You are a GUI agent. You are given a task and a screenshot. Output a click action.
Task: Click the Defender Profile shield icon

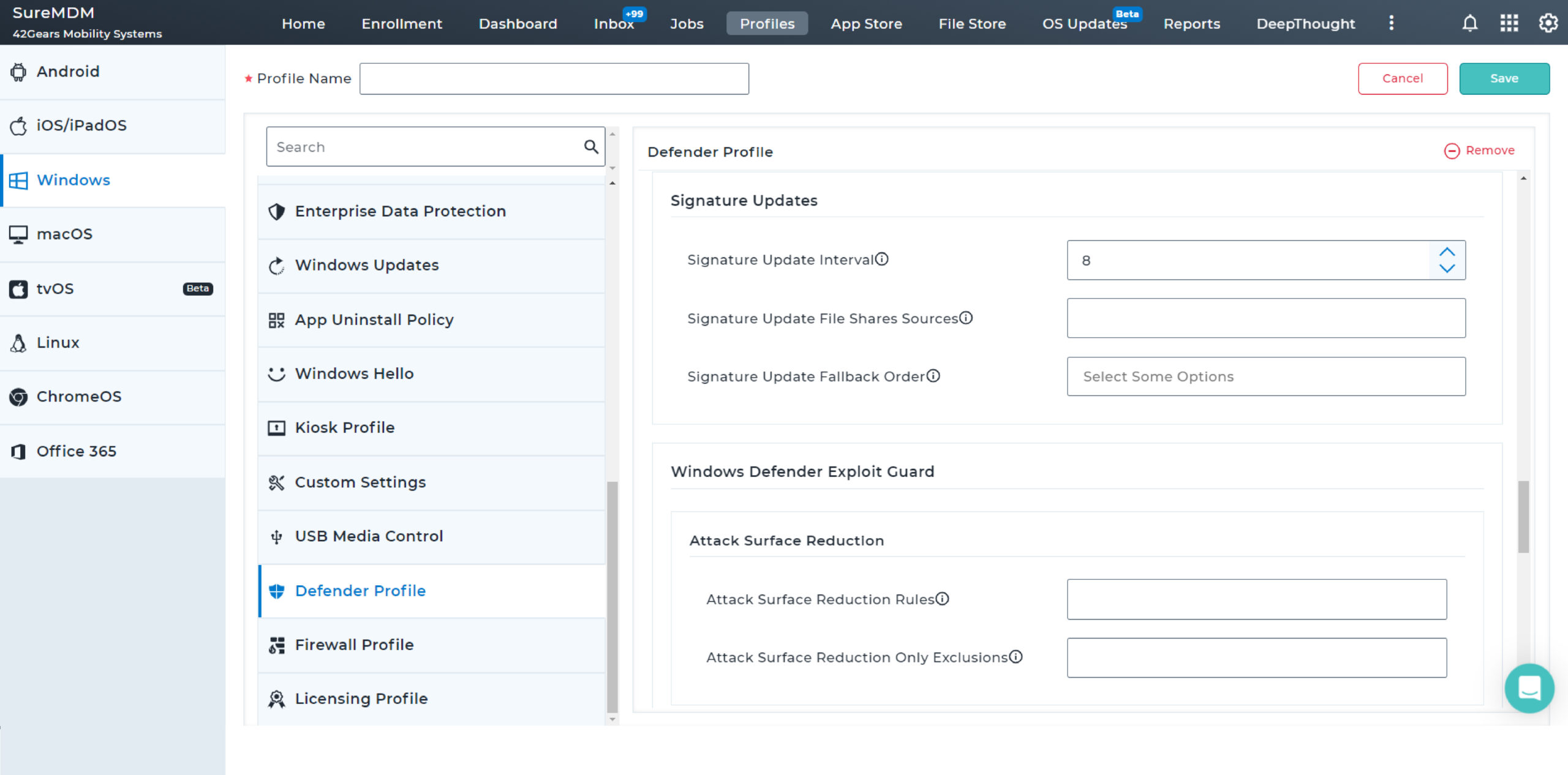click(277, 591)
